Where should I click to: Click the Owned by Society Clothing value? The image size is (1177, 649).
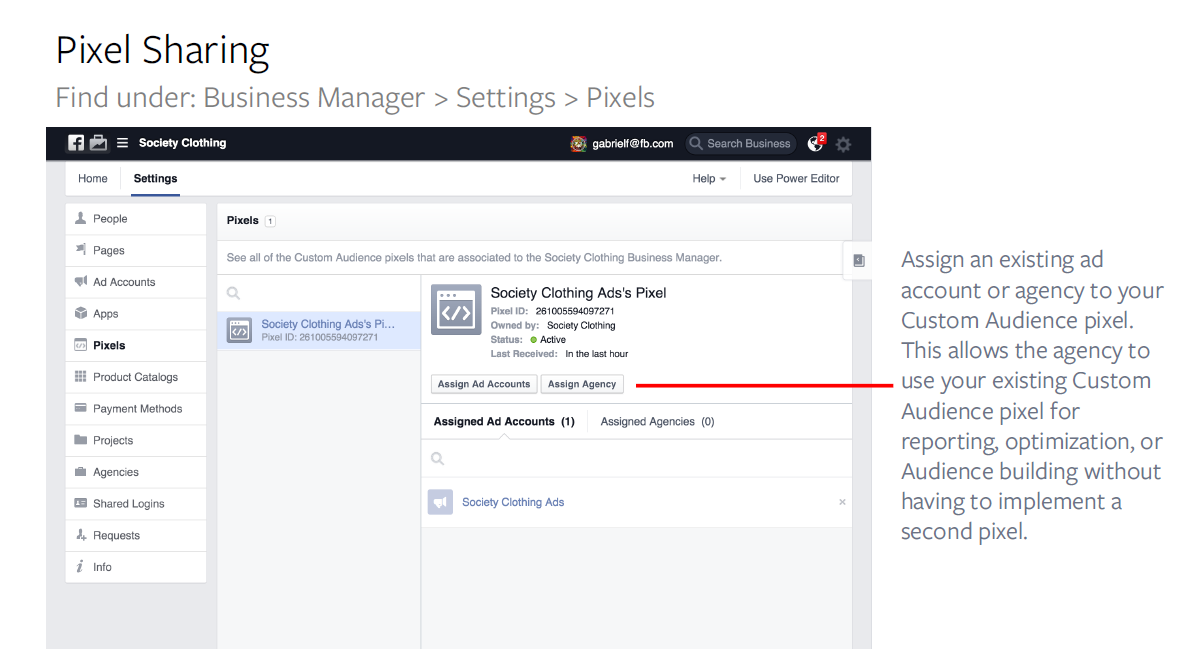tap(581, 326)
